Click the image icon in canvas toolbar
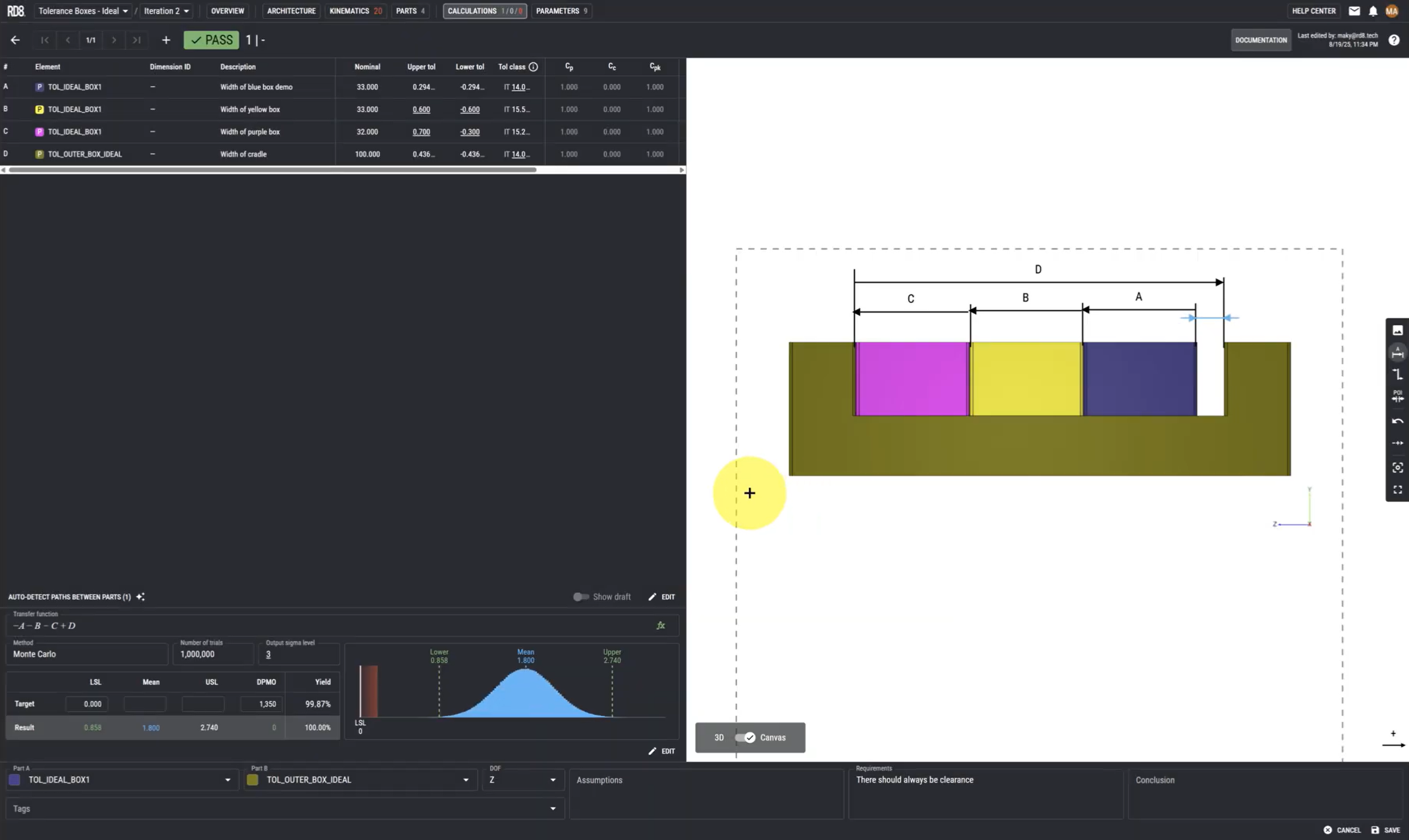Screen dimensions: 1409x840 (x=1397, y=330)
